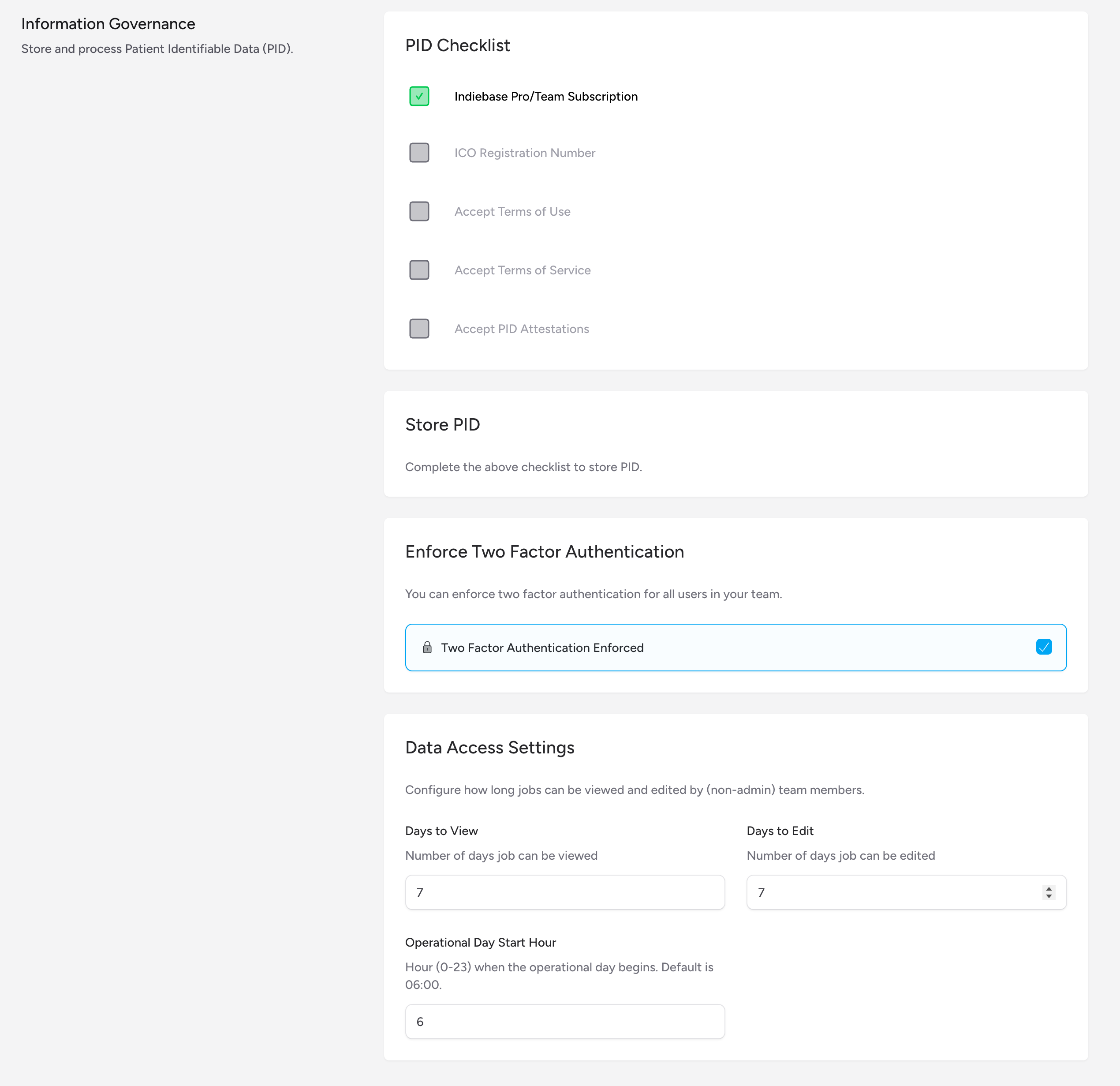Check the ICO Registration Number checkbox

(419, 152)
